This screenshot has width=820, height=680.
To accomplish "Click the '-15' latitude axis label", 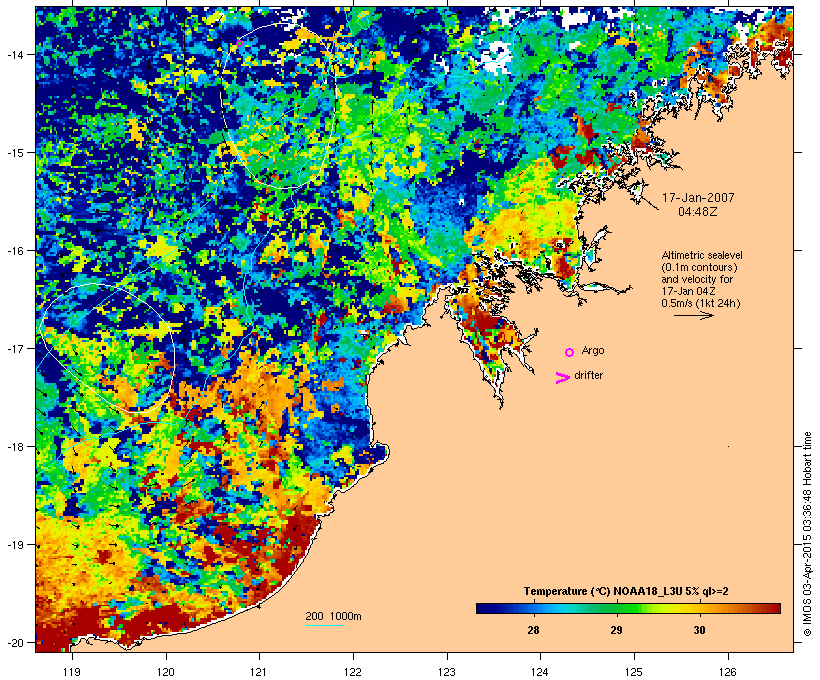I will click(14, 153).
